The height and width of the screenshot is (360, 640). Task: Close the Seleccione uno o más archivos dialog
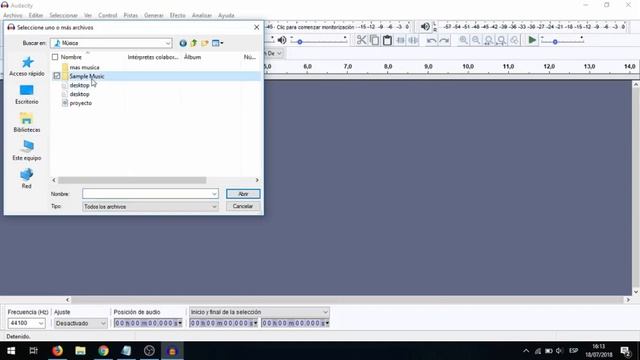click(x=256, y=27)
